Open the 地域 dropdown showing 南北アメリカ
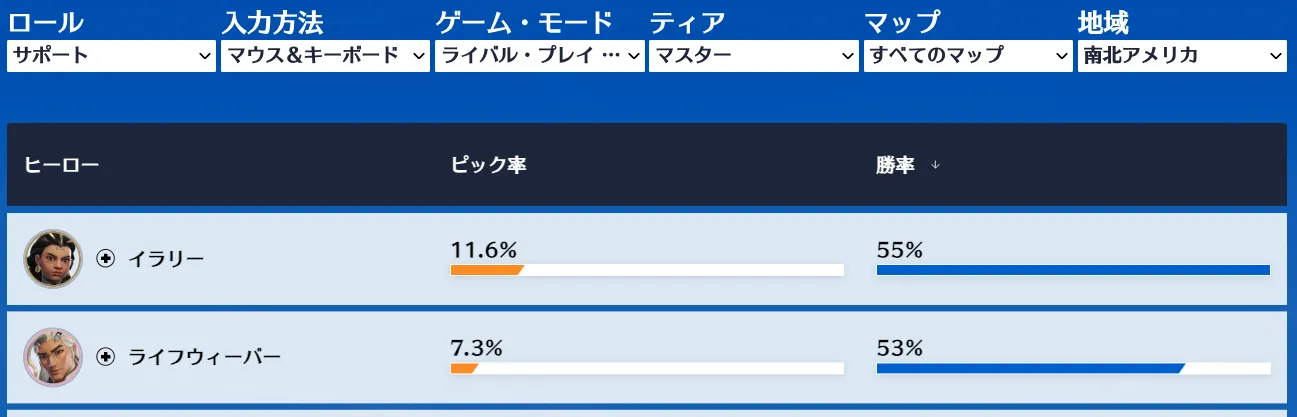The image size is (1297, 417). pyautogui.click(x=1182, y=56)
